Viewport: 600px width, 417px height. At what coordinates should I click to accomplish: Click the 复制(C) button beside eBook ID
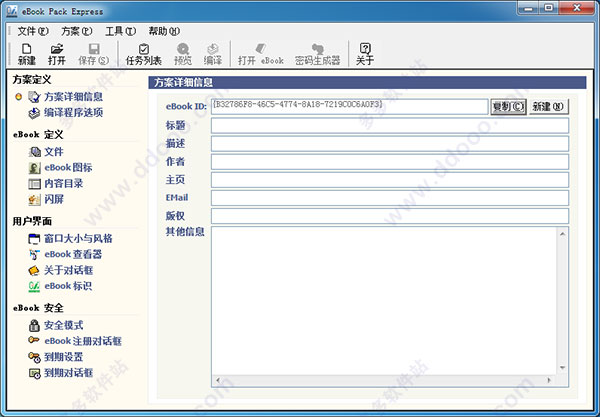pos(508,107)
